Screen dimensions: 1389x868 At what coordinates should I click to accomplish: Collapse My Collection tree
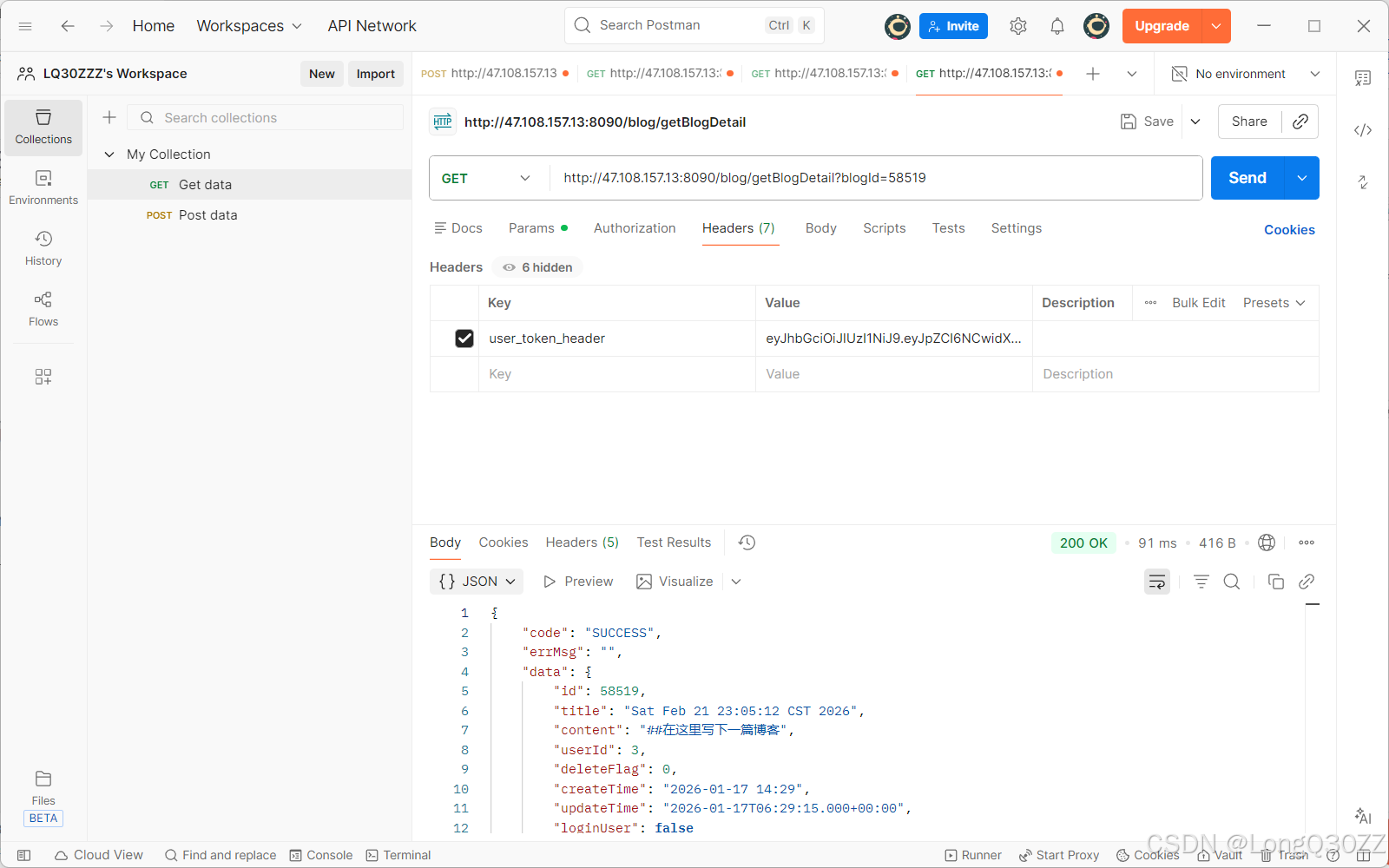coord(109,155)
